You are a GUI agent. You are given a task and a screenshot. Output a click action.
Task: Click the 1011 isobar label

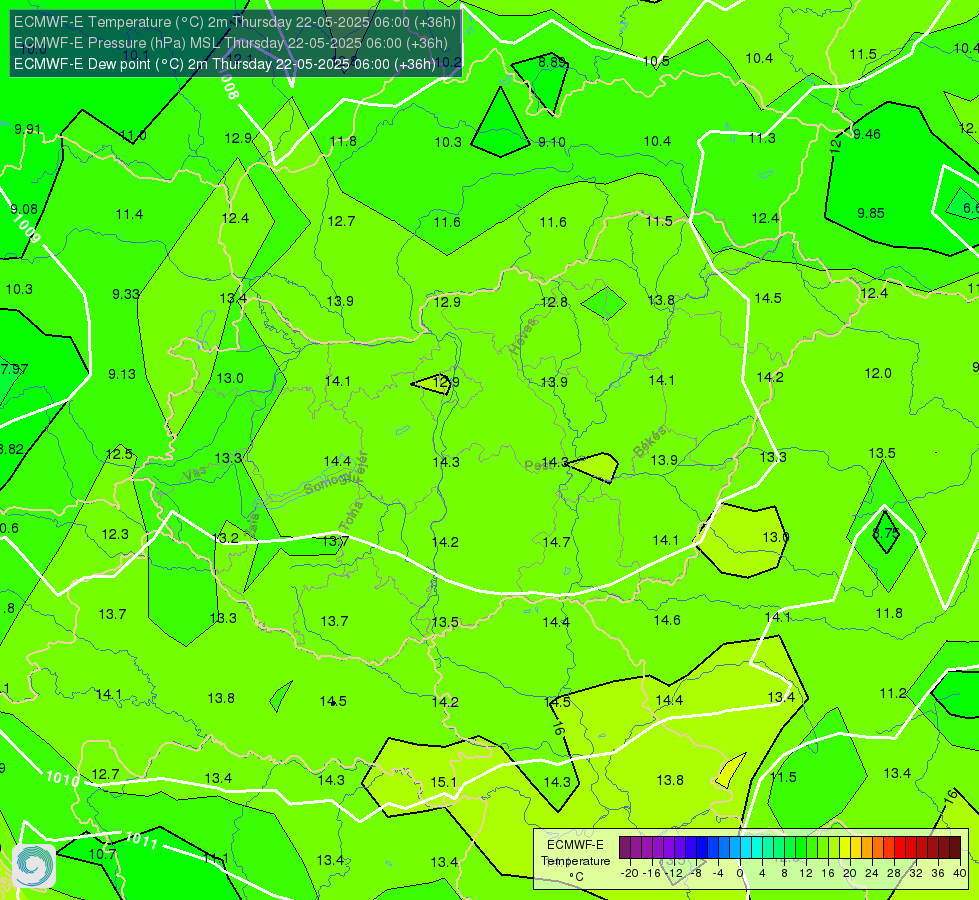[141, 840]
